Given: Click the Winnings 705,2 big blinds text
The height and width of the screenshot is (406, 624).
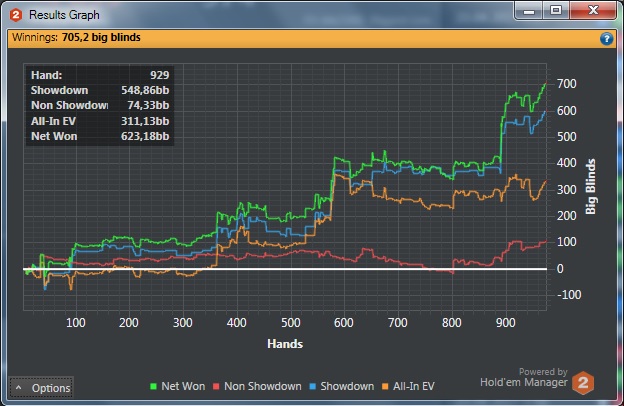Looking at the screenshot, I should (76, 37).
